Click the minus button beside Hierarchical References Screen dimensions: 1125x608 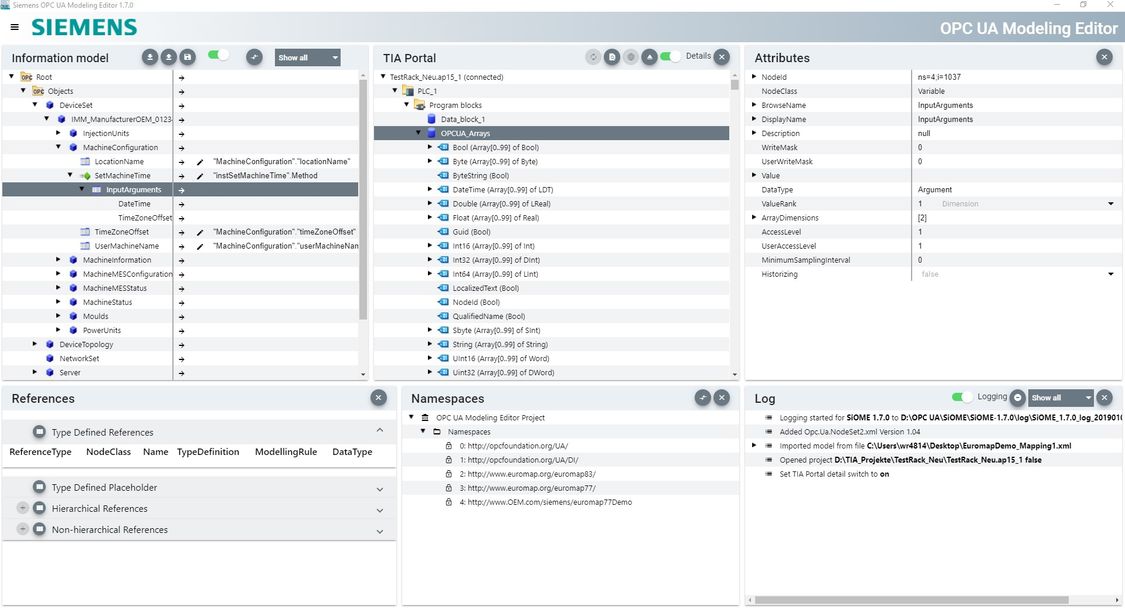pos(23,508)
